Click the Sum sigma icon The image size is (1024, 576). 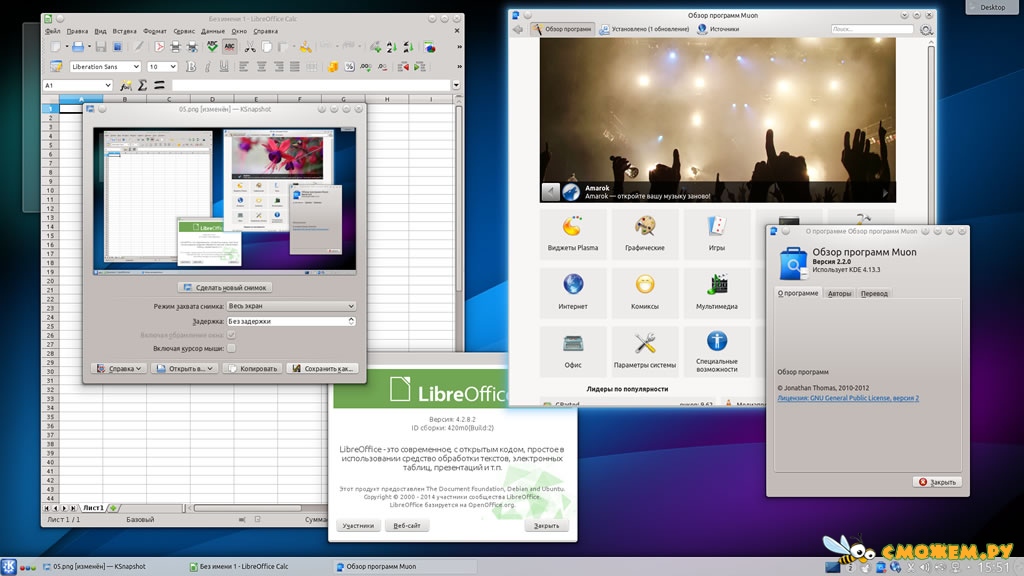click(142, 85)
